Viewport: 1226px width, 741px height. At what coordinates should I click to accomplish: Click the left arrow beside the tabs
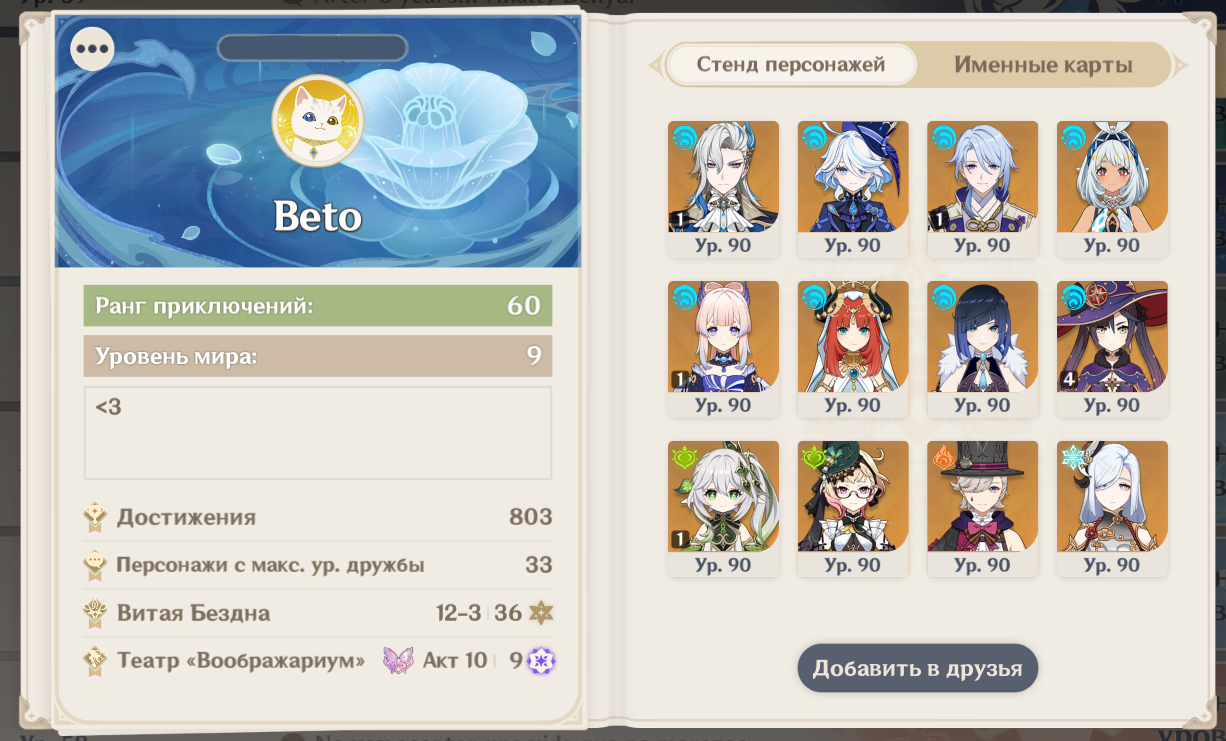[655, 66]
